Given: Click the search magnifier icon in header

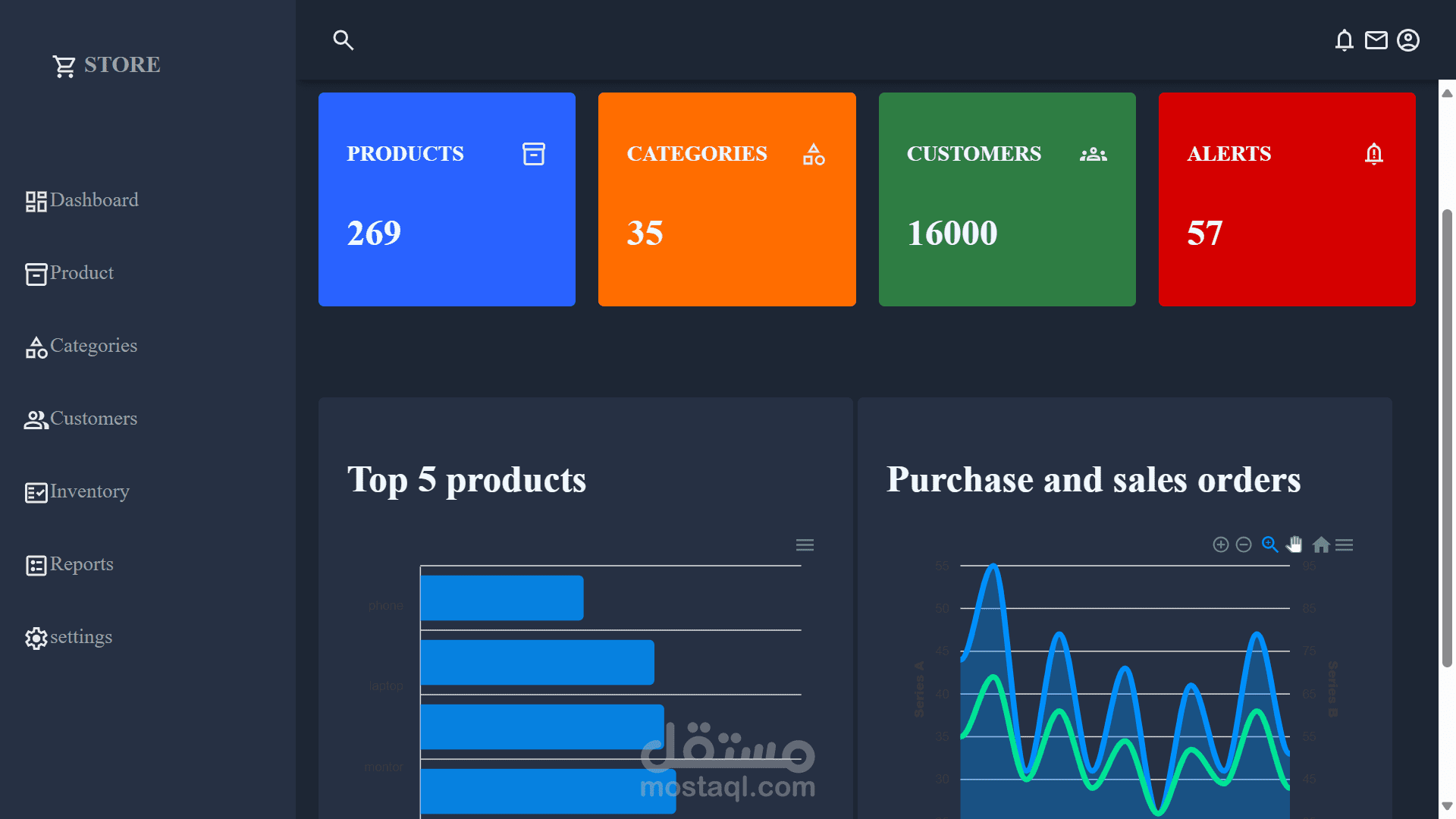Looking at the screenshot, I should [x=344, y=40].
